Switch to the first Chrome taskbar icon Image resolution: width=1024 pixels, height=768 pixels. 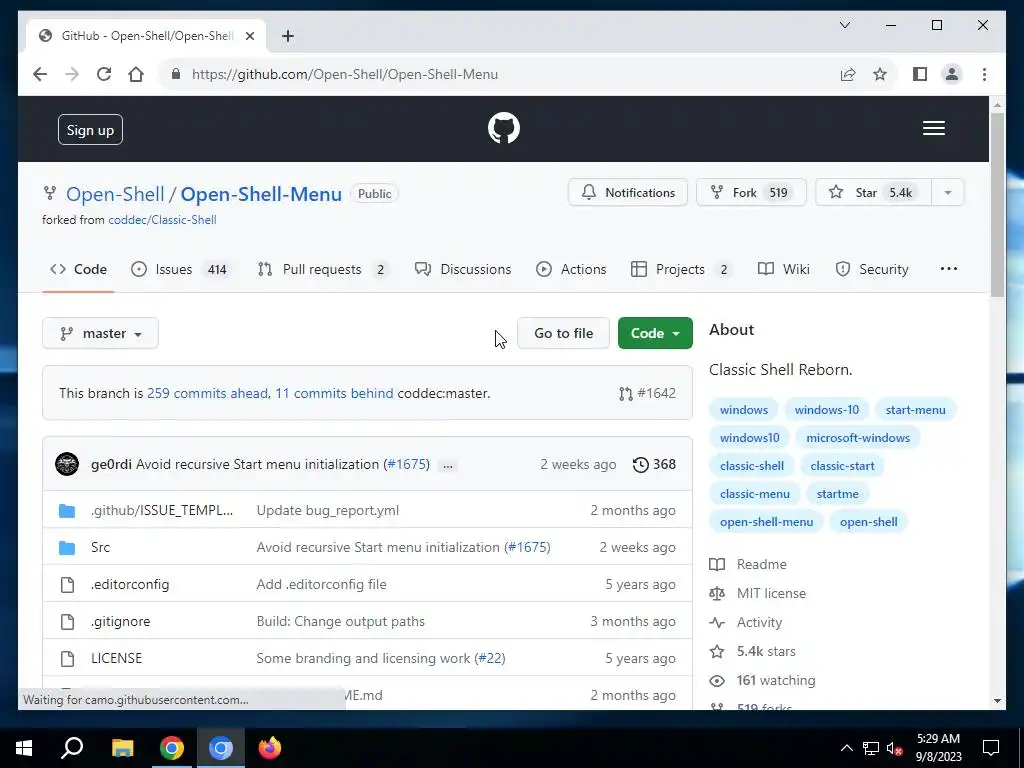point(172,748)
